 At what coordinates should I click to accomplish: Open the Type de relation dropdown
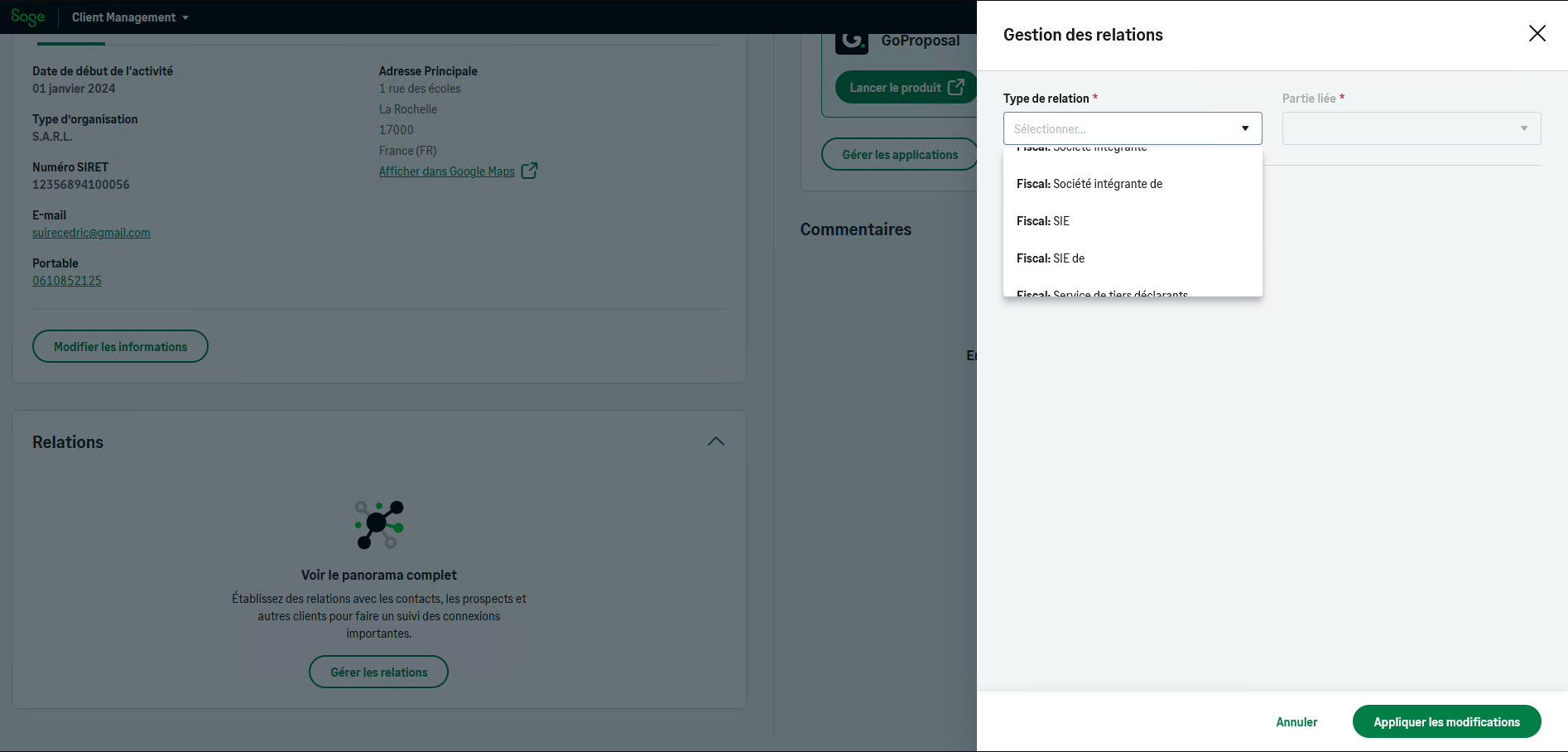[1132, 128]
